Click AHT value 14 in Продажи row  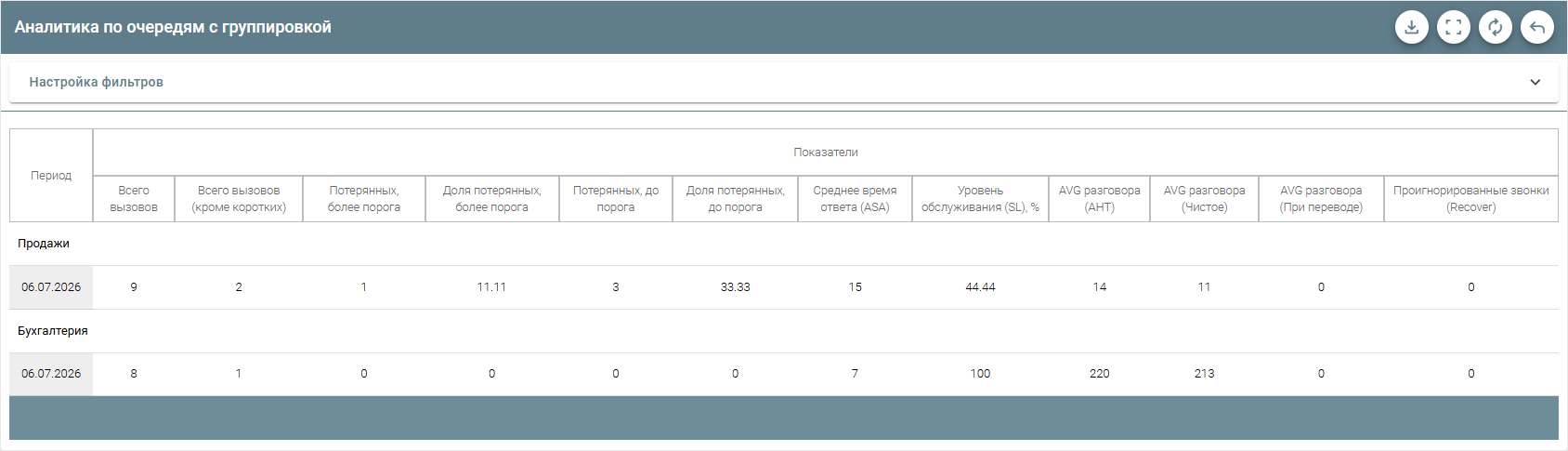pos(1099,287)
